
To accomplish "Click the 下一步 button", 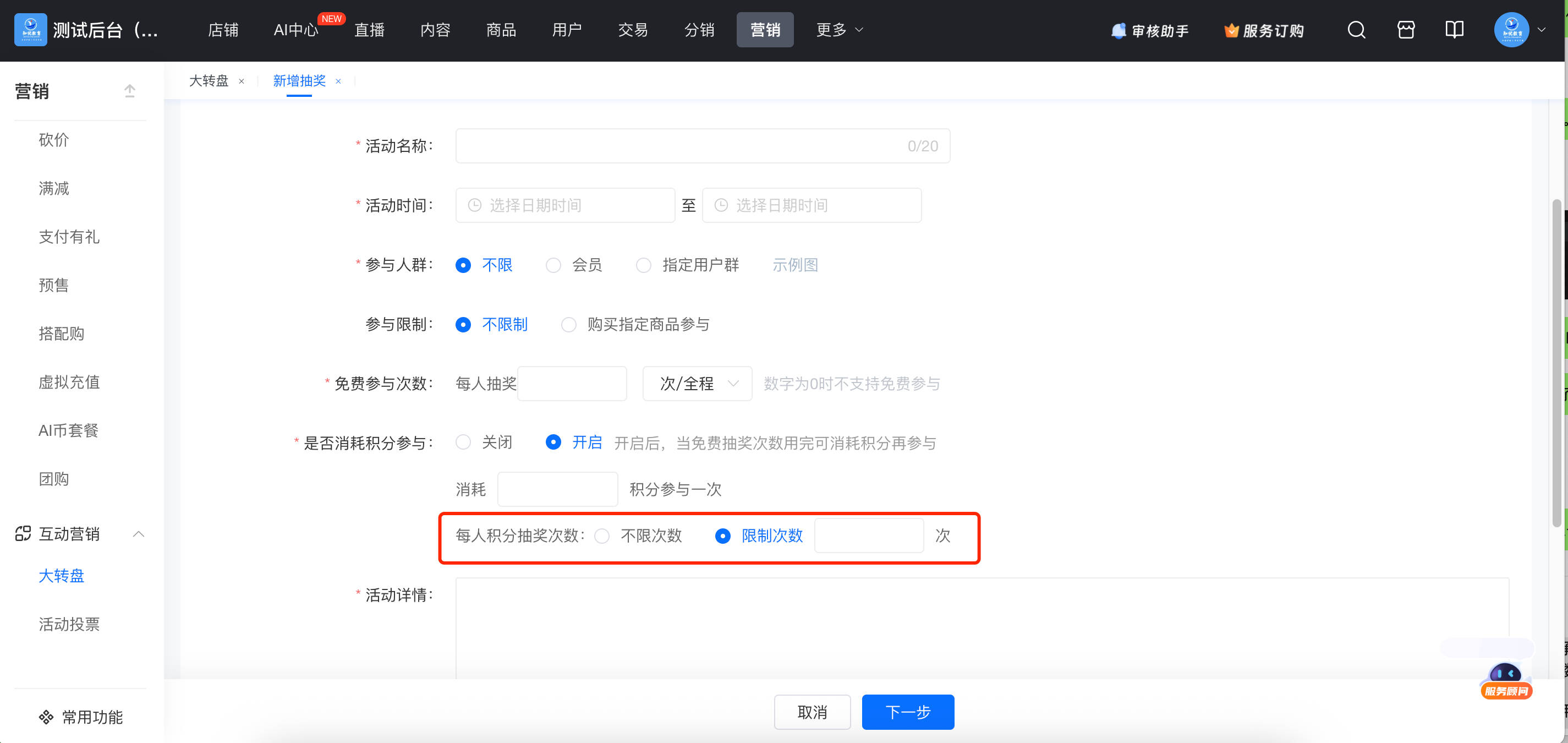I will [908, 712].
